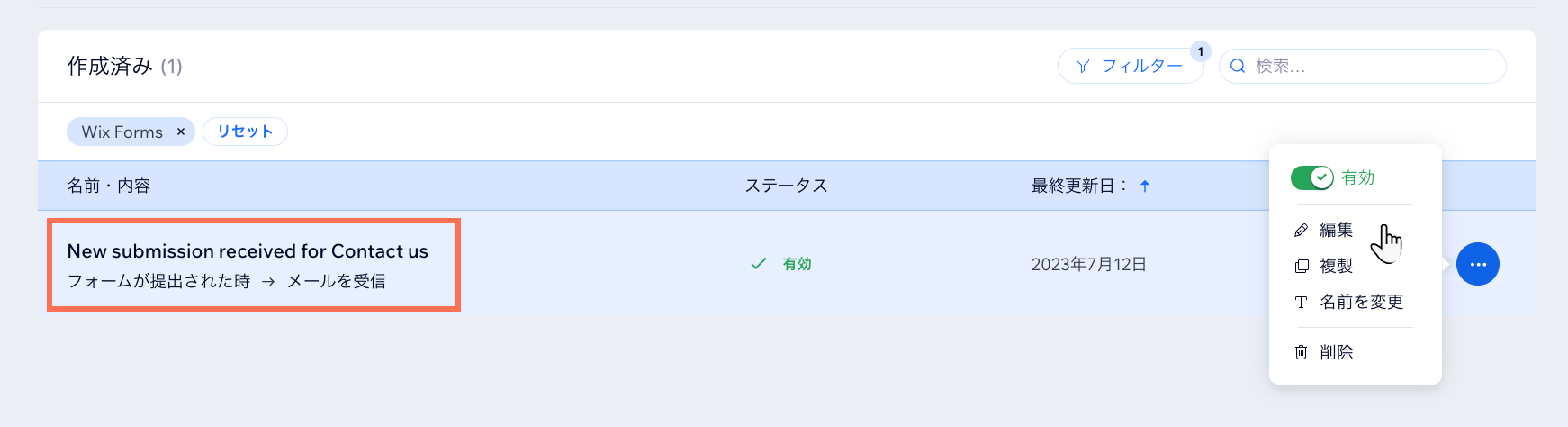Click the ステータス column header
The image size is (1568, 427).
pos(786,186)
